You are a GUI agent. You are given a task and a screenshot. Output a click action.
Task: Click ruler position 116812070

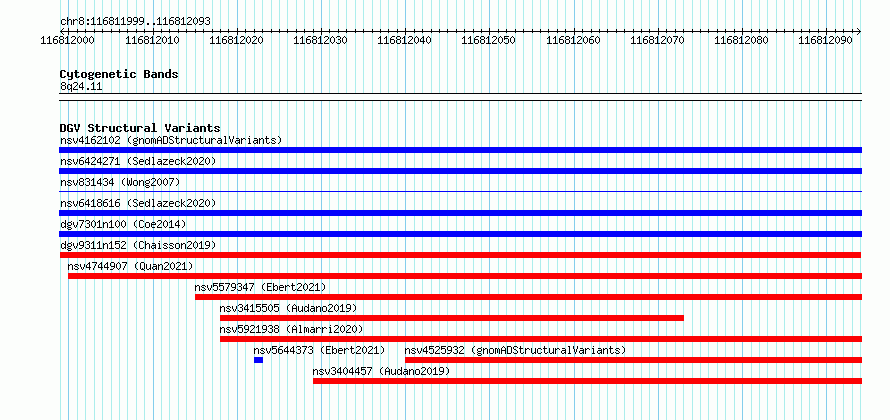tap(657, 40)
